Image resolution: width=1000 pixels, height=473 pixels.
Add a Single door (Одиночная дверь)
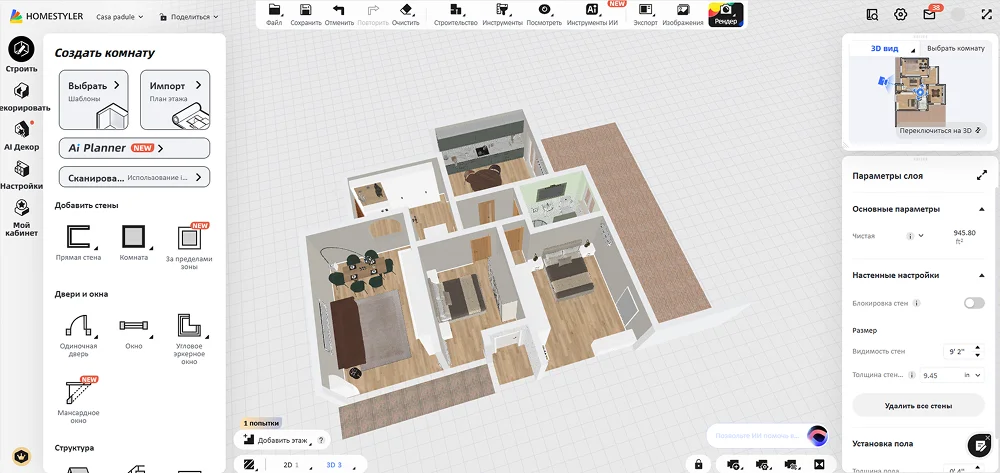point(78,326)
